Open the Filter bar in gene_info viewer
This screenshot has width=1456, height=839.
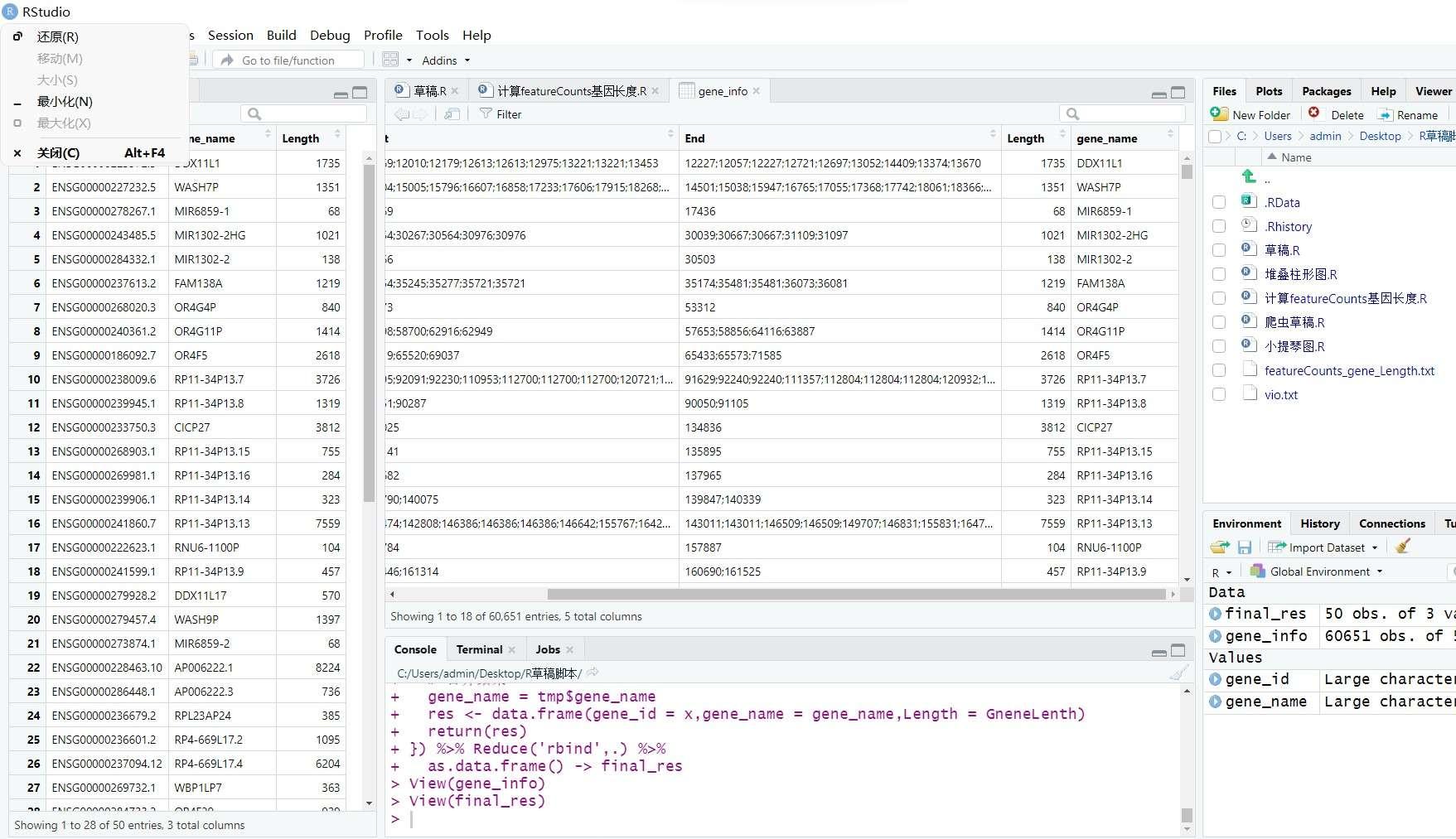point(500,113)
